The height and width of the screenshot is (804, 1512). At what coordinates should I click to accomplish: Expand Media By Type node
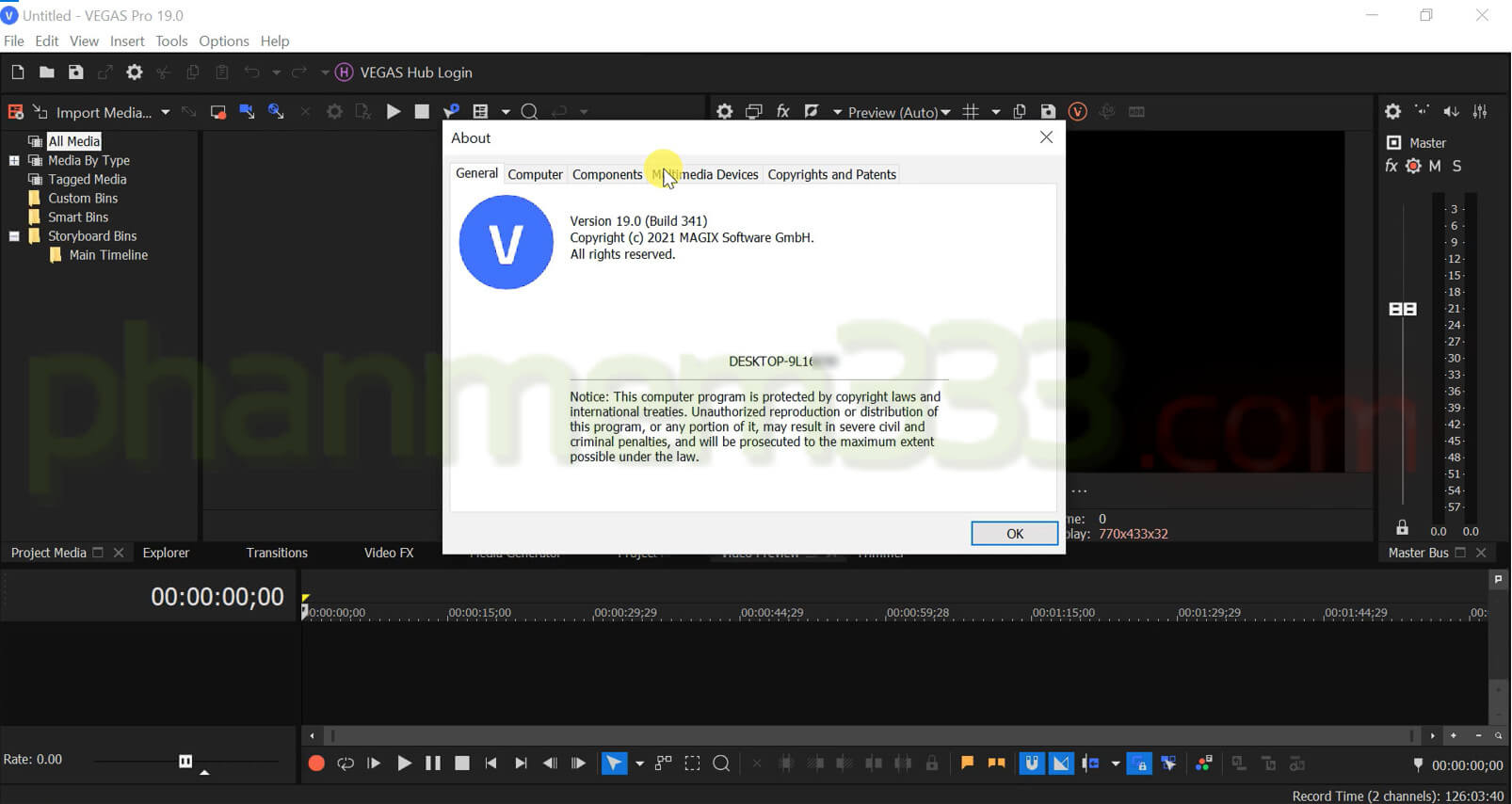click(14, 161)
